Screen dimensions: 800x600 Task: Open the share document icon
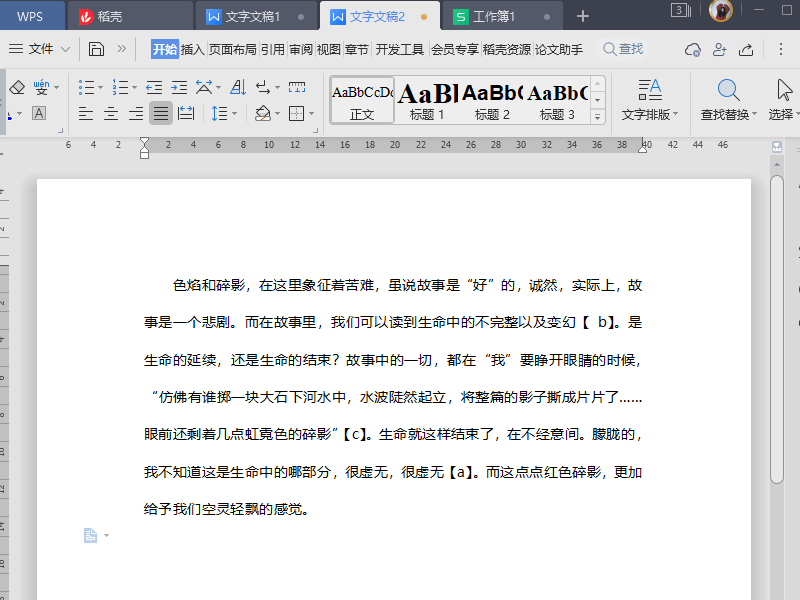746,49
